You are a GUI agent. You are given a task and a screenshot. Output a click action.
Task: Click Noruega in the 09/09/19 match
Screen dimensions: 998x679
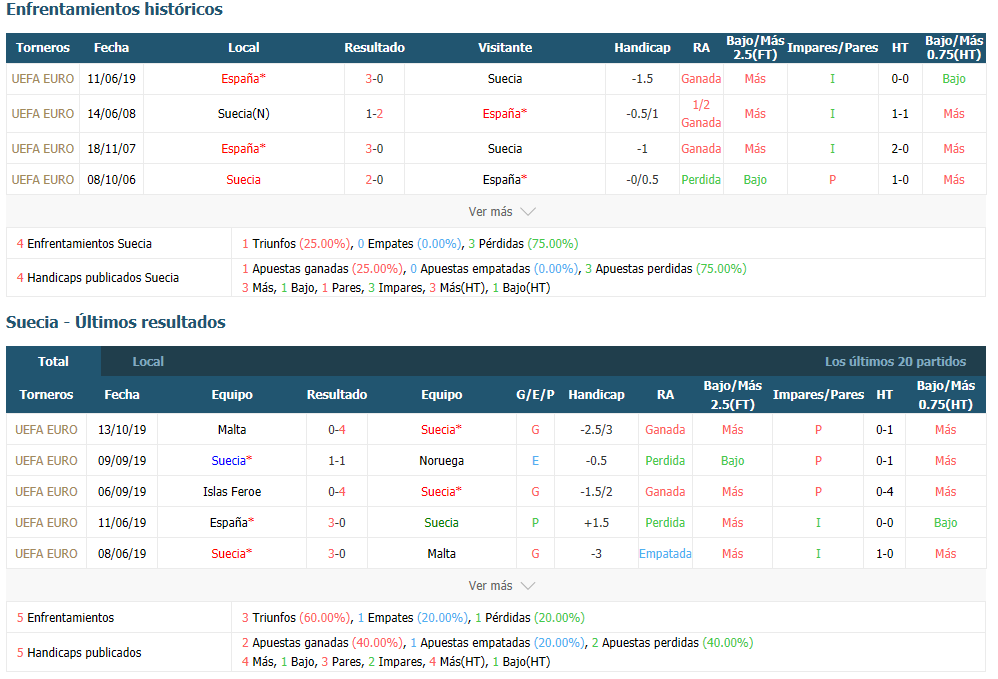pos(441,461)
